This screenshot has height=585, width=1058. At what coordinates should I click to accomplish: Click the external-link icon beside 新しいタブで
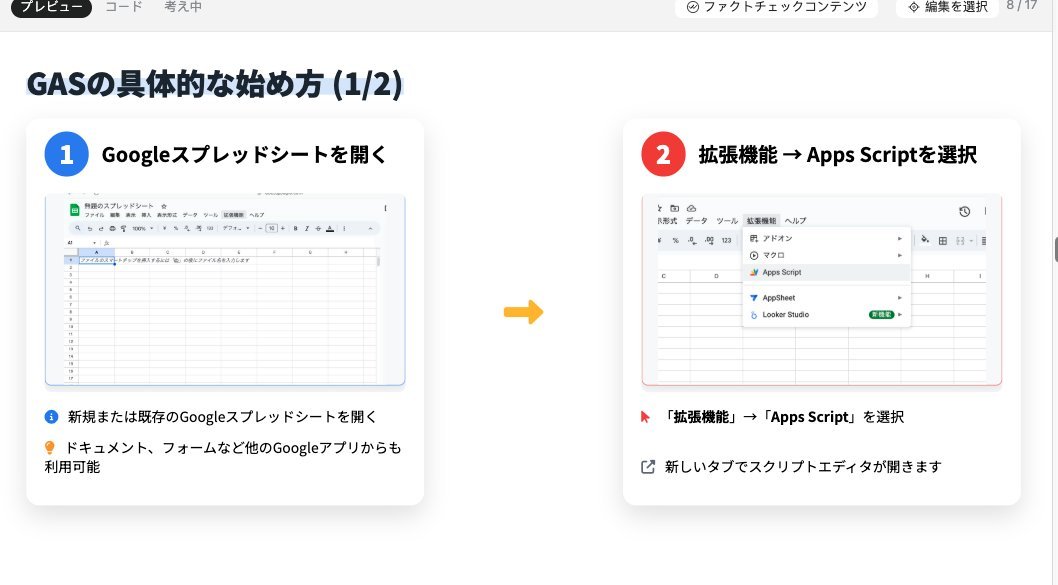point(648,467)
